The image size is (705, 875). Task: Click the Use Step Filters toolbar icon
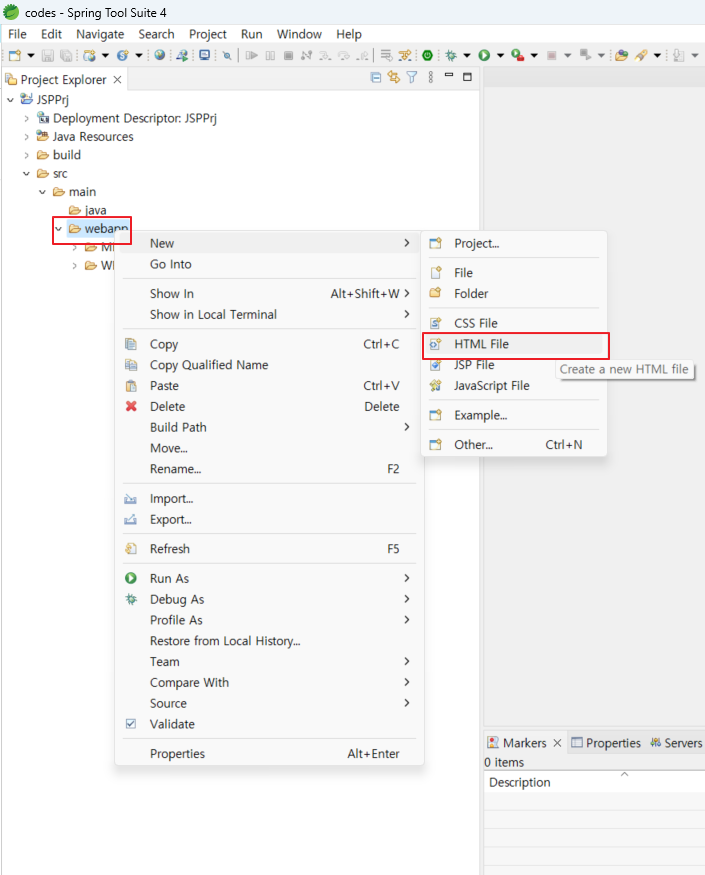(x=405, y=55)
